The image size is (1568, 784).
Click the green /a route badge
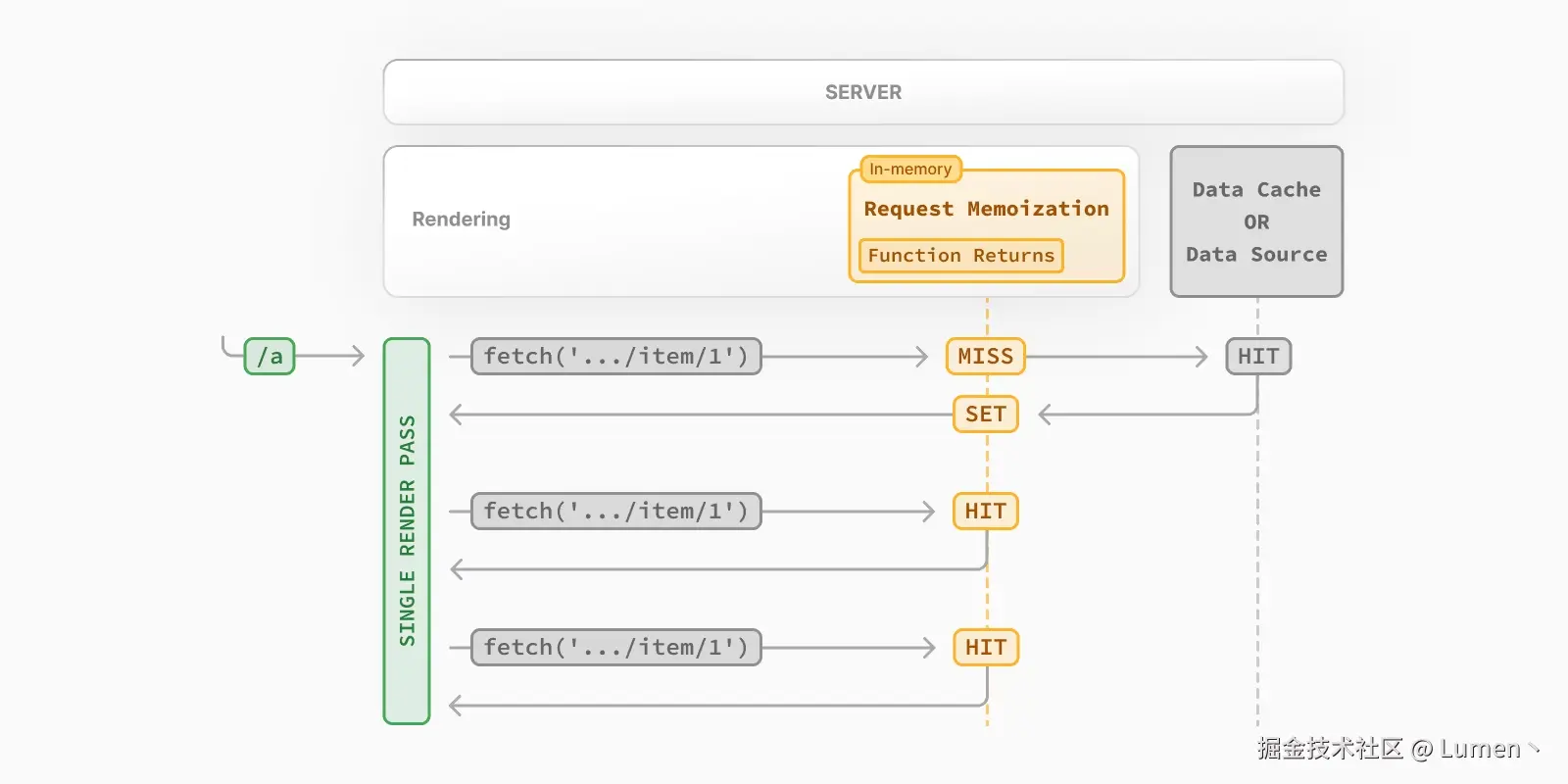(269, 357)
